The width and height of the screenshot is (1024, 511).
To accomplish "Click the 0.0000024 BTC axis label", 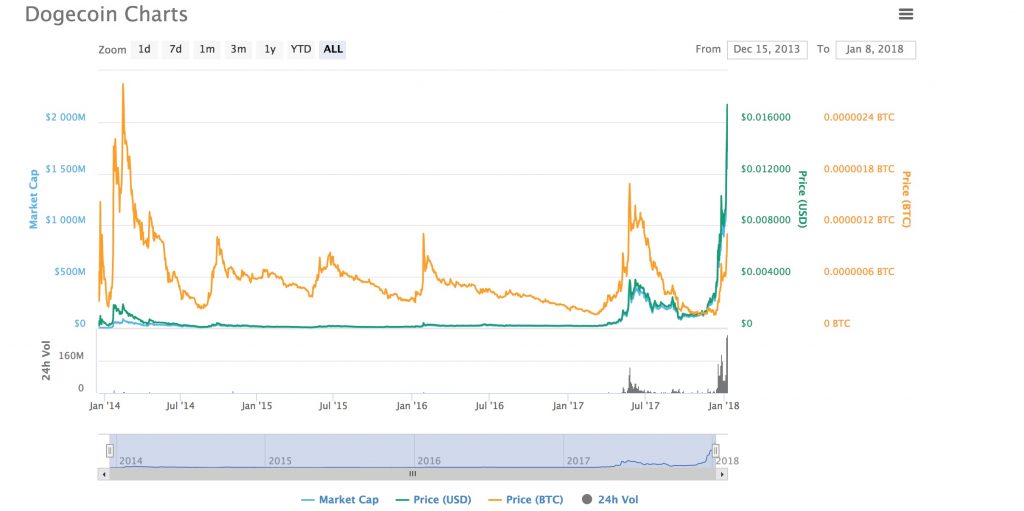I will pyautogui.click(x=859, y=118).
